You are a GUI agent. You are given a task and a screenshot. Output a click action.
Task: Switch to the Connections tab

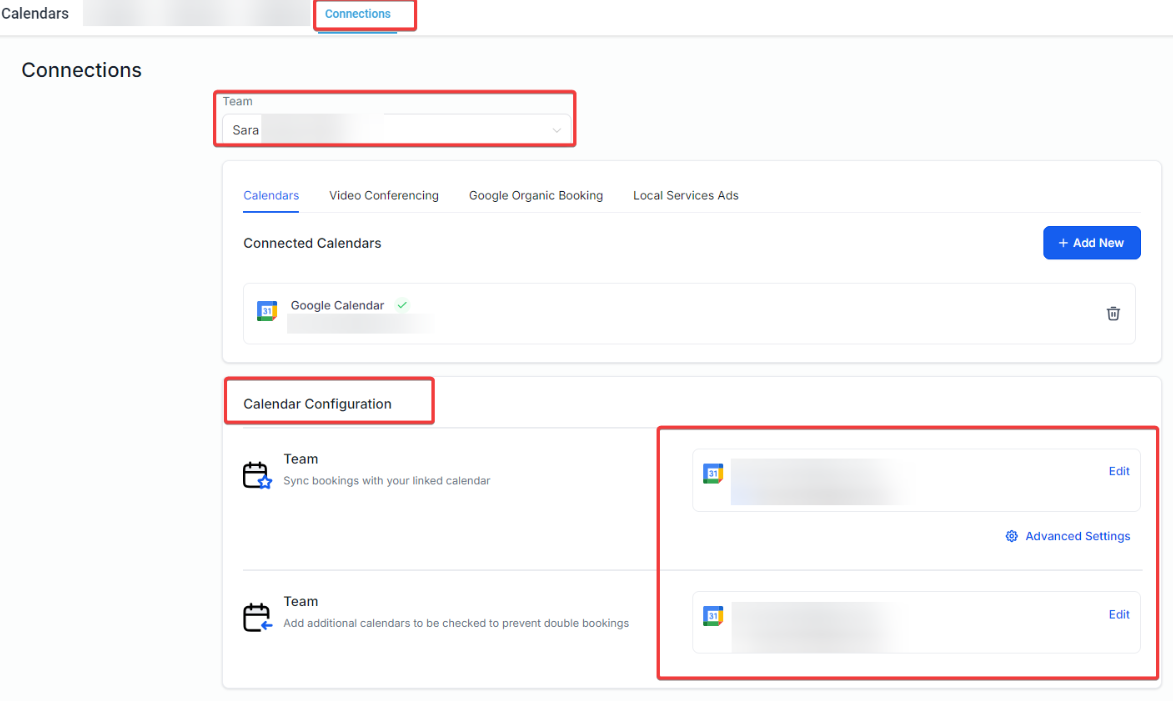tap(357, 14)
